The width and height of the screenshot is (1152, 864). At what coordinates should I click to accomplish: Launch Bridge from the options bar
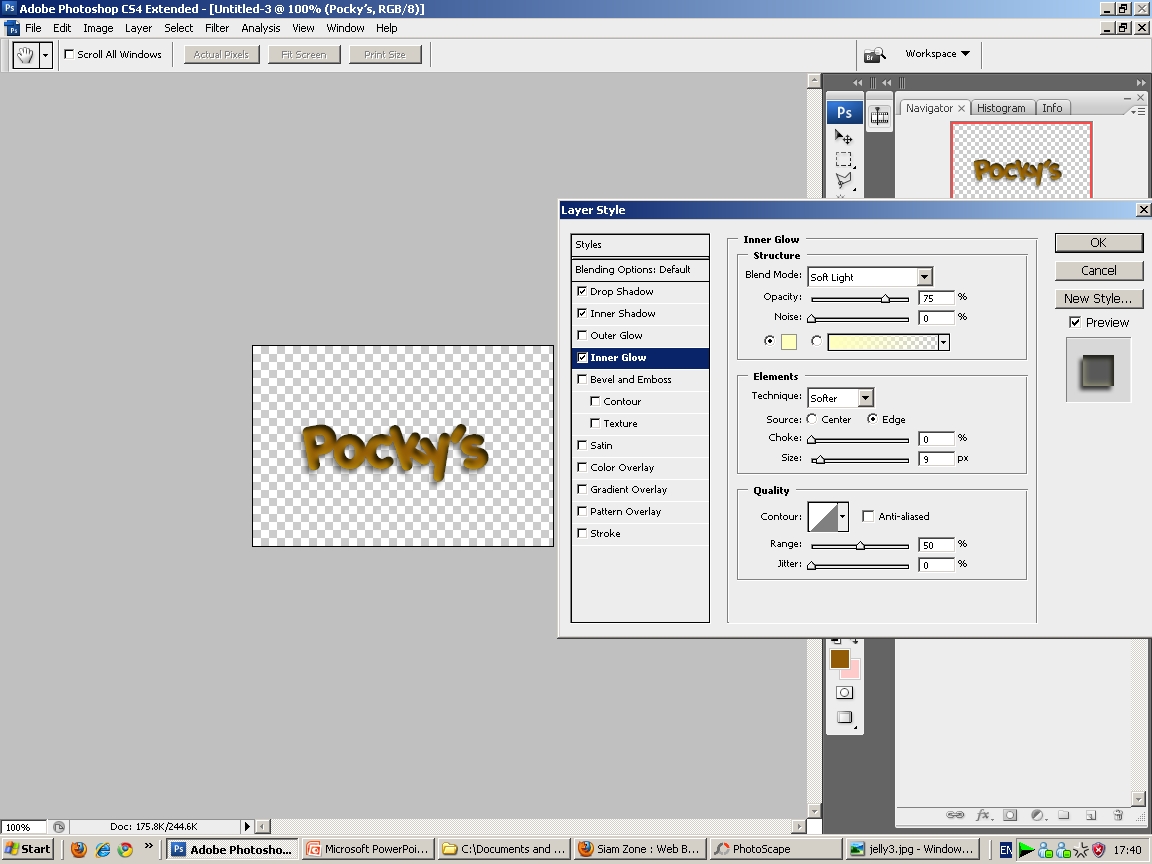pyautogui.click(x=874, y=54)
